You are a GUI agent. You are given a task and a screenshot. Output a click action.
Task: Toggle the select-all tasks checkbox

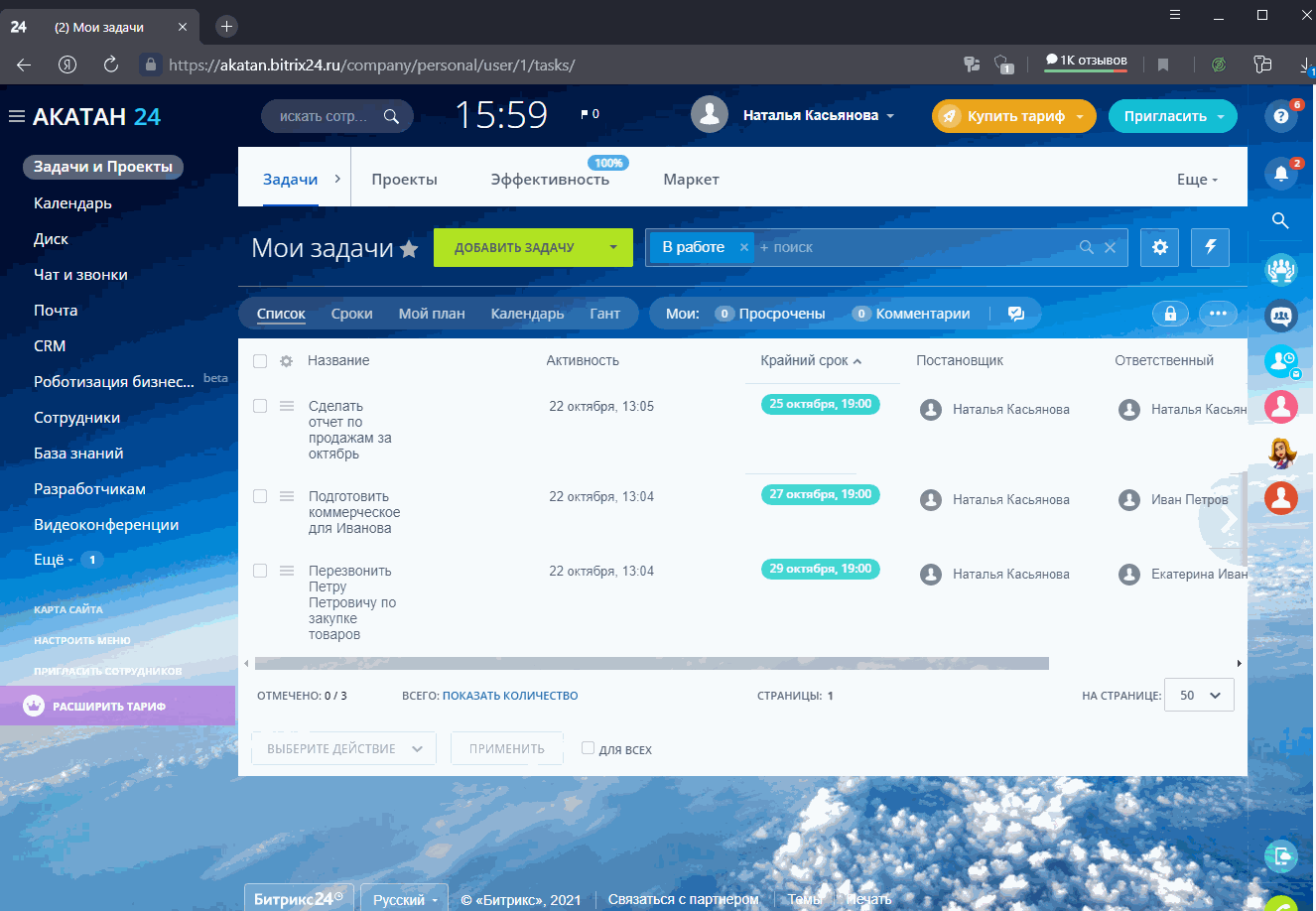point(260,361)
